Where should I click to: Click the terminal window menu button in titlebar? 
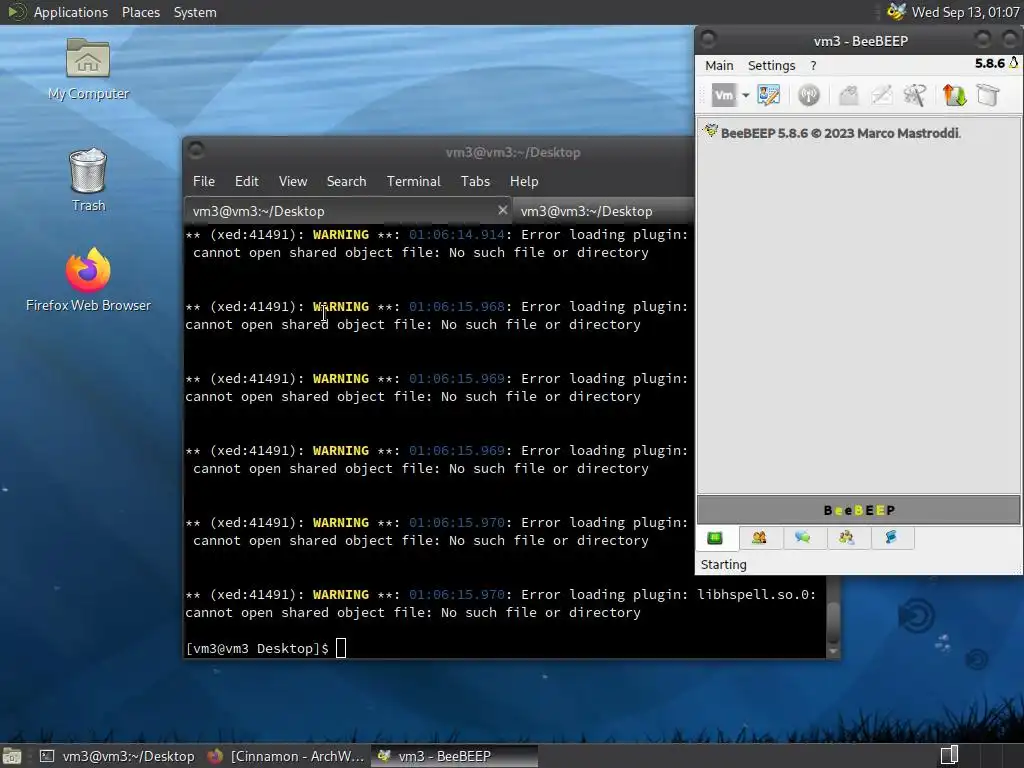pos(196,151)
